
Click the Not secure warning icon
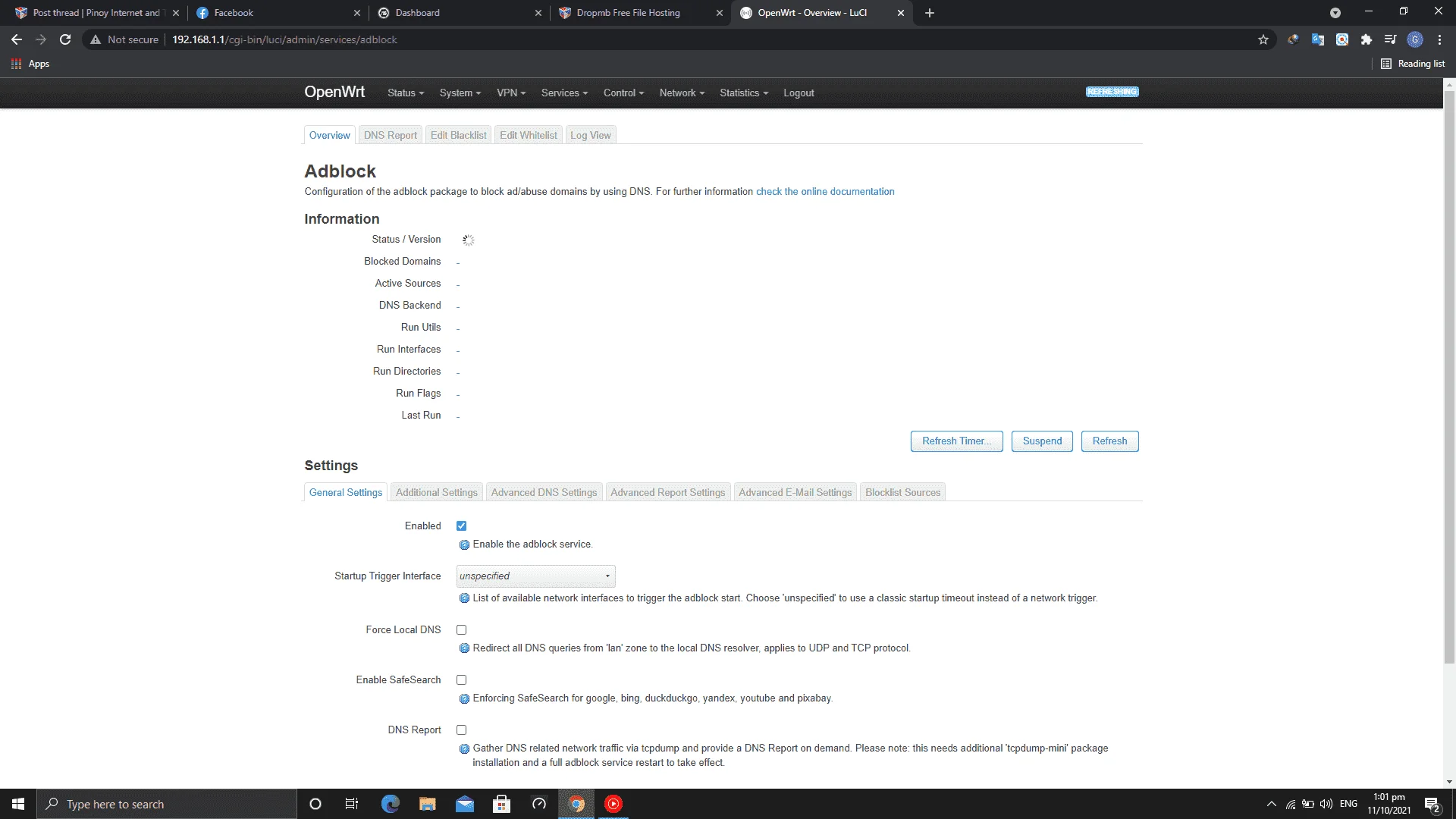[x=96, y=39]
